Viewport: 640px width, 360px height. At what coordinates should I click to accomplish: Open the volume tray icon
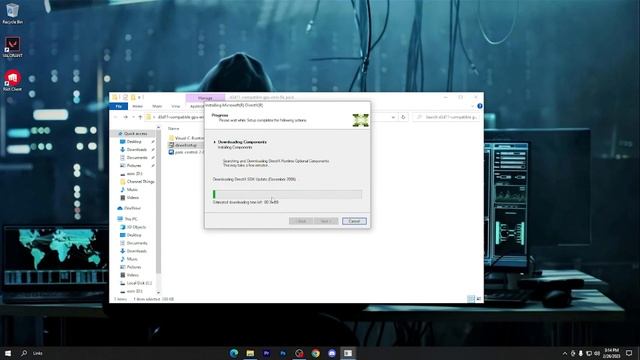[597, 353]
